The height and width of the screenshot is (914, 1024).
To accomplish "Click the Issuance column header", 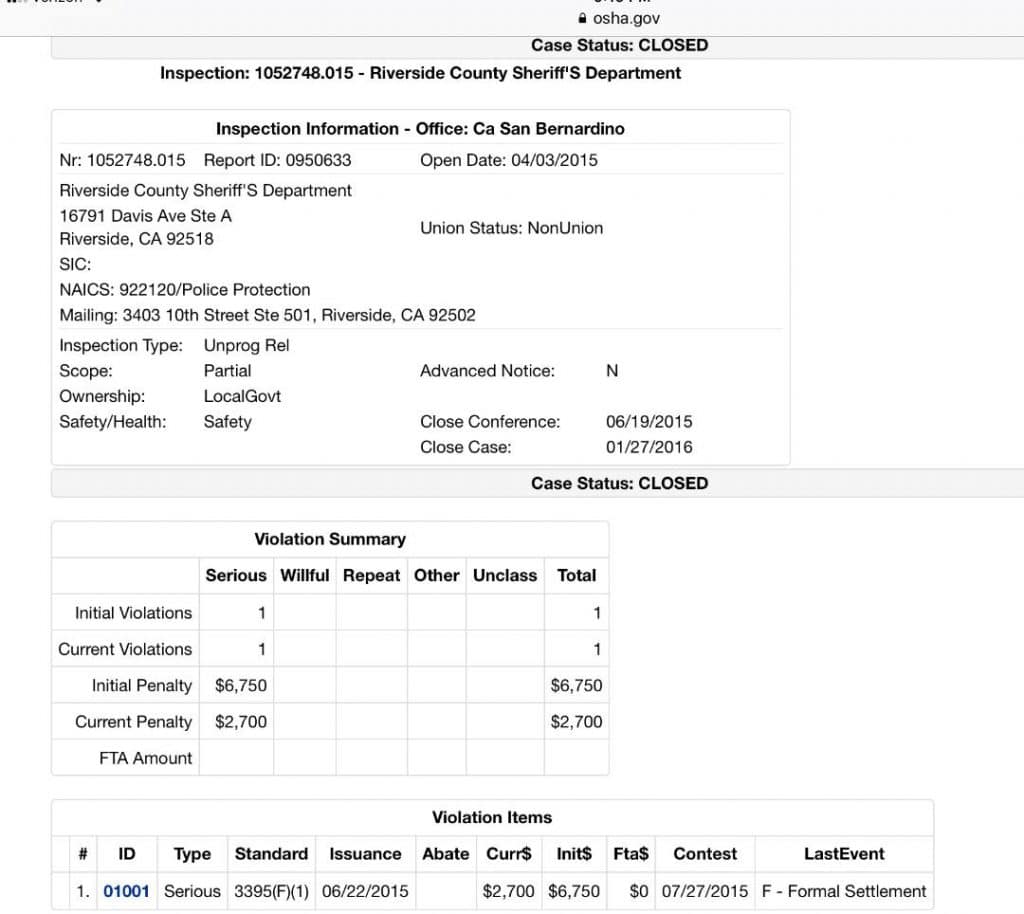I will (x=365, y=854).
